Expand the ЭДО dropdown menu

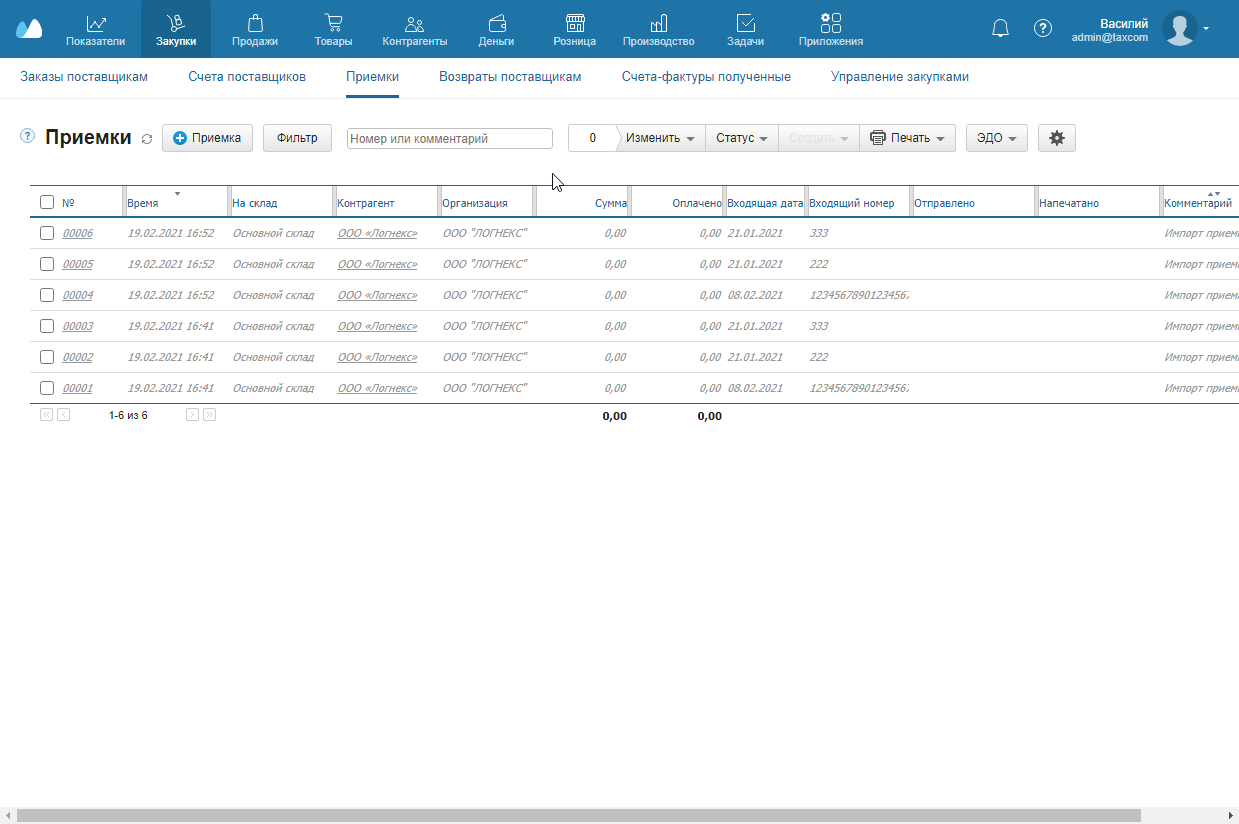pyautogui.click(x=996, y=138)
